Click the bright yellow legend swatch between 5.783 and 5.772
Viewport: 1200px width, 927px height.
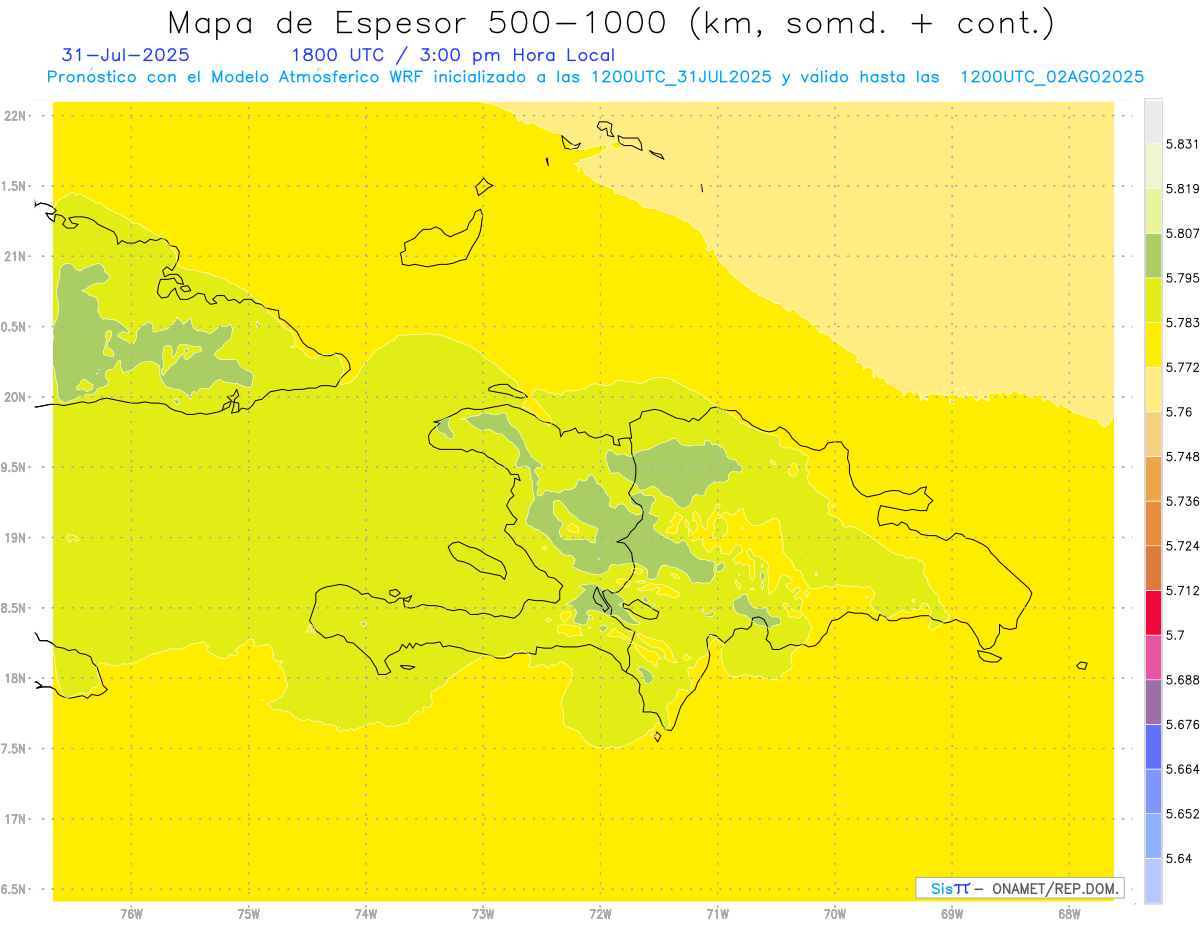point(1153,345)
